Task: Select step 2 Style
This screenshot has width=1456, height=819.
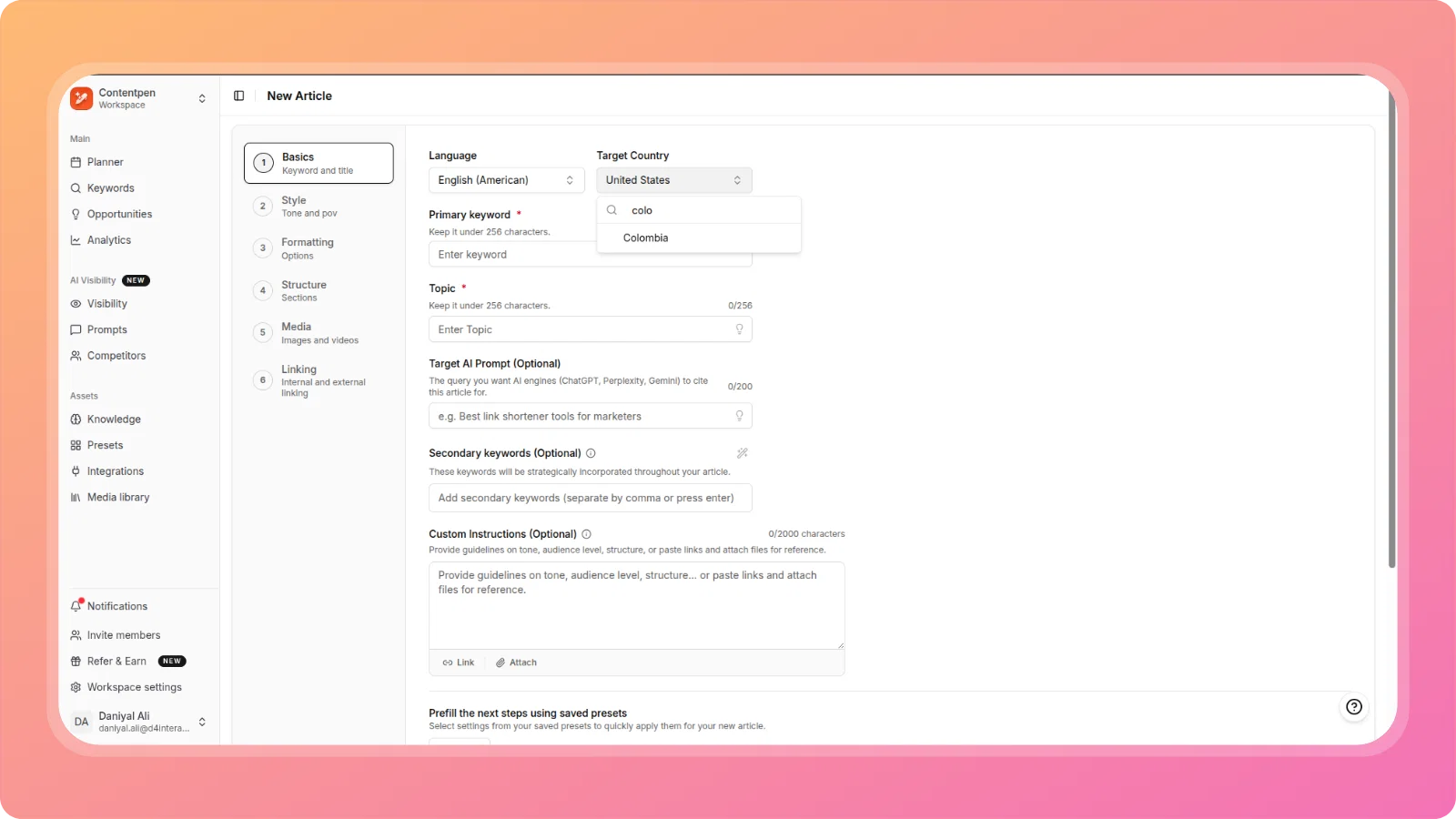Action: [x=318, y=207]
